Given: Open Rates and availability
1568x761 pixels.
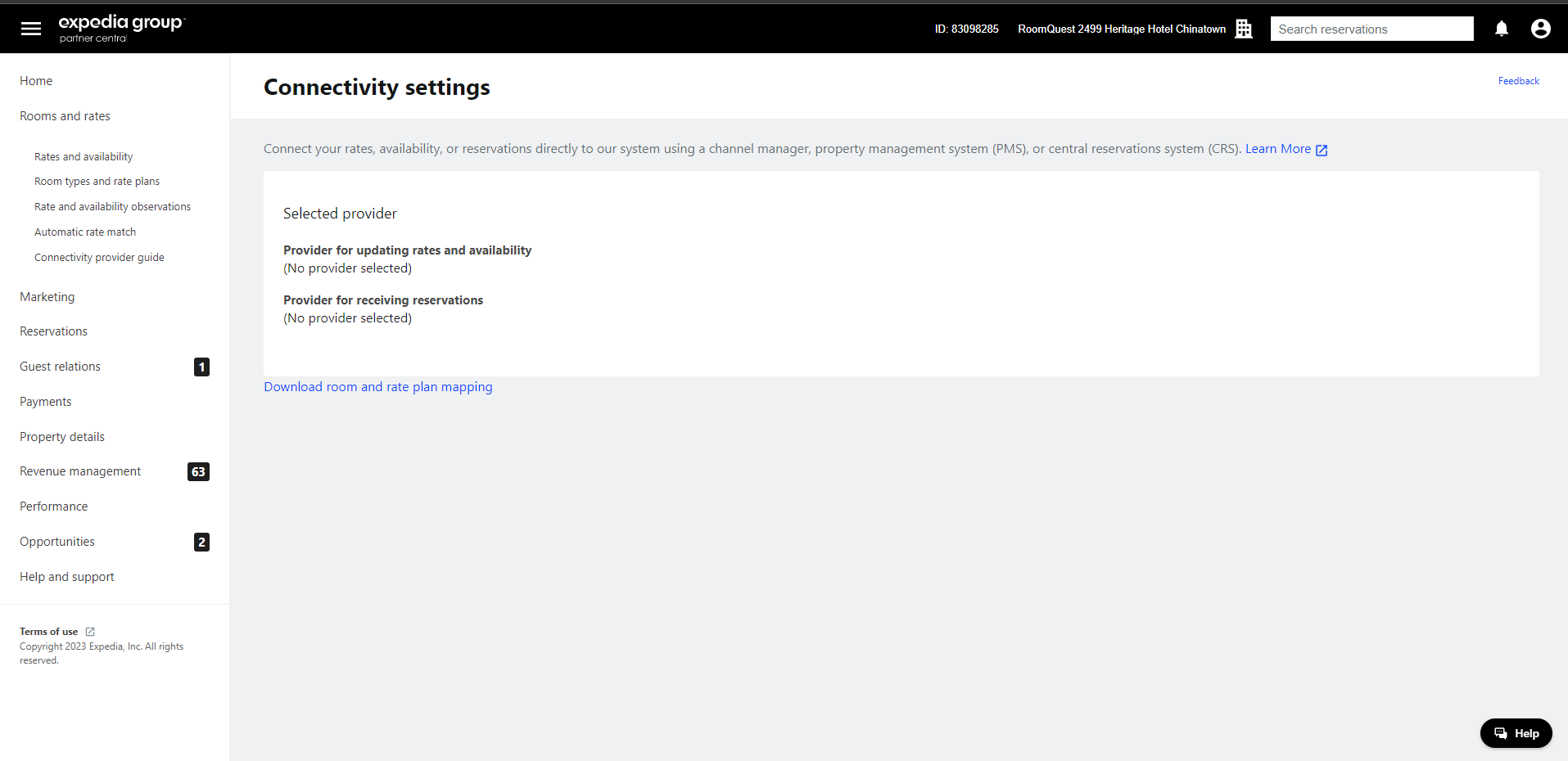Looking at the screenshot, I should (x=84, y=156).
